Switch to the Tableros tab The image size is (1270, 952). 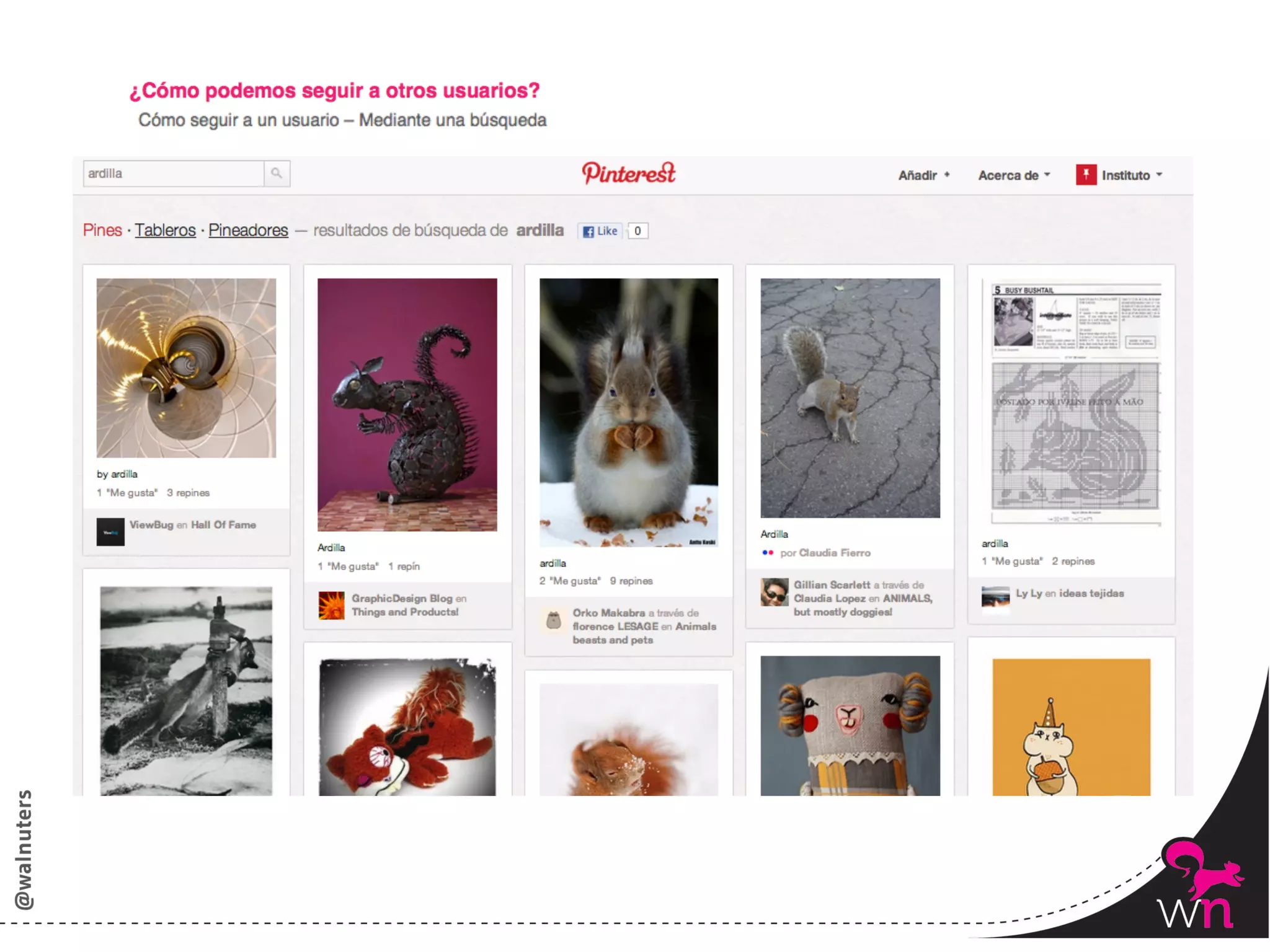(165, 231)
